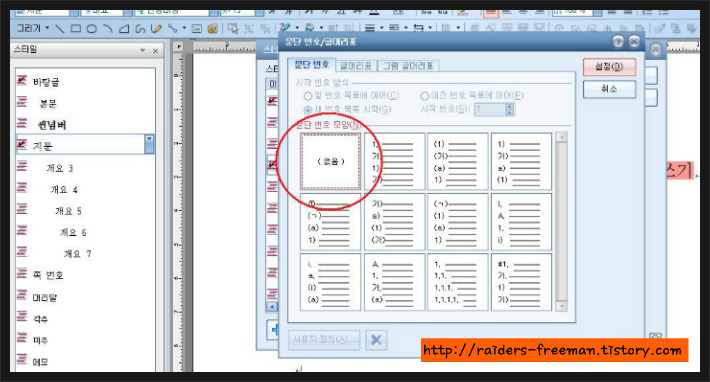The image size is (710, 382).
Task: Select the arc drawing tool
Action: tap(108, 29)
